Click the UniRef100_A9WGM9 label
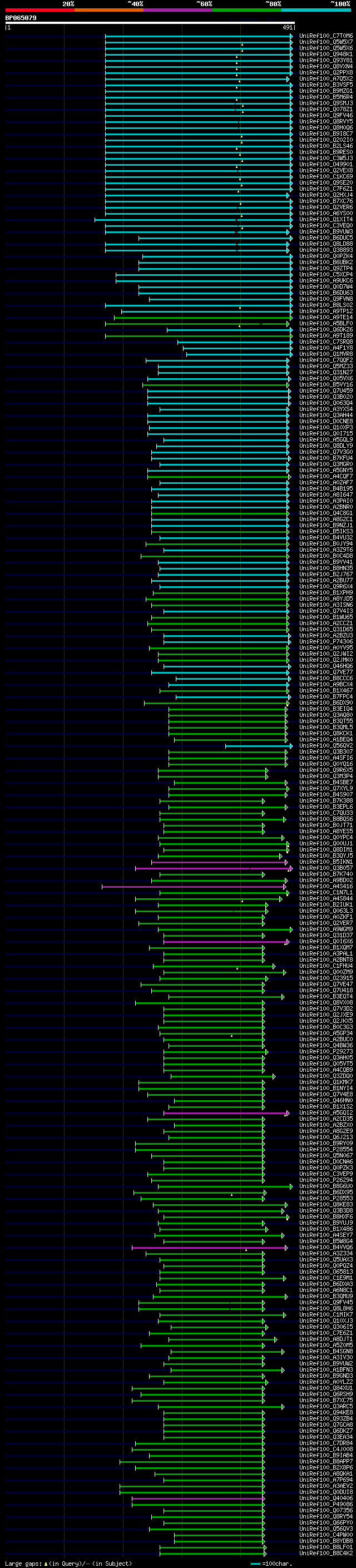This screenshot has height=1568, width=356. coord(325,929)
